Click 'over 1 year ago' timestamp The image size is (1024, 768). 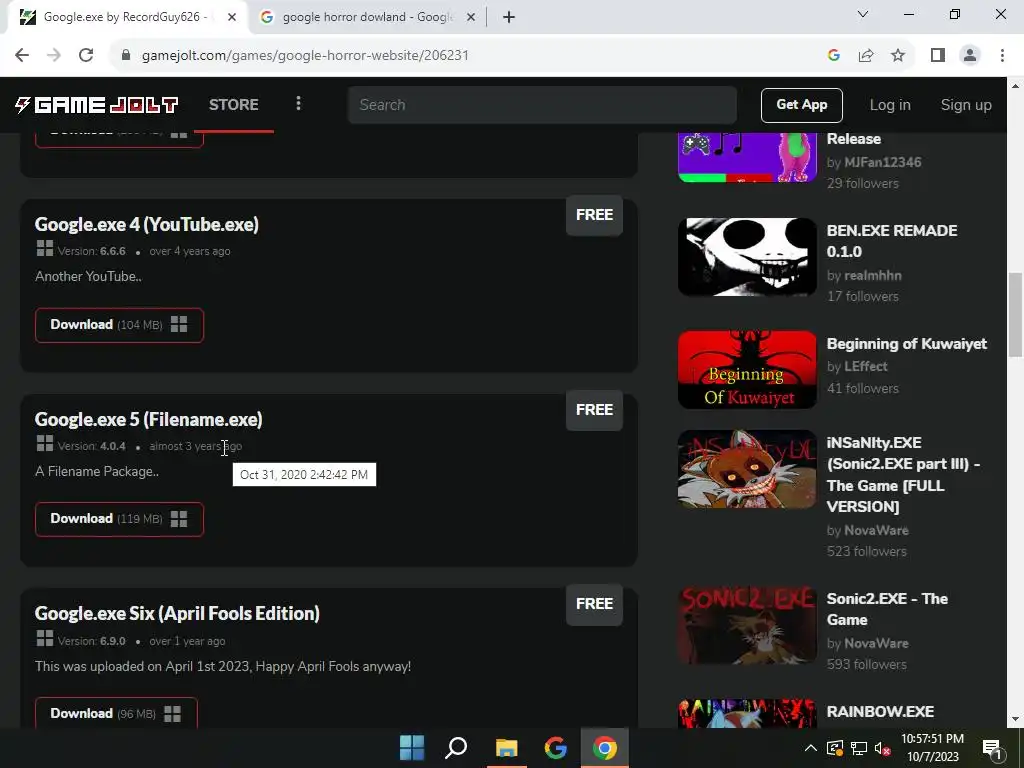click(x=187, y=641)
